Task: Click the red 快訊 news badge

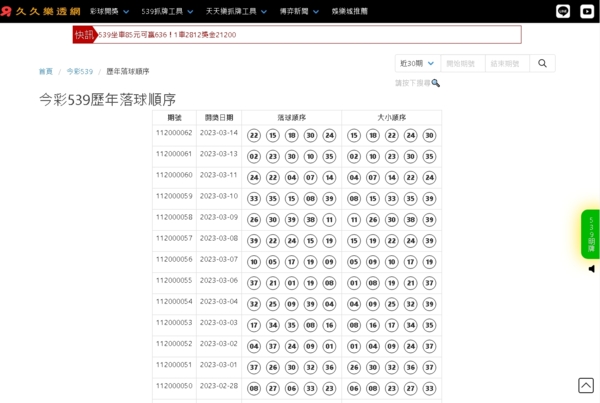Action: [84, 35]
